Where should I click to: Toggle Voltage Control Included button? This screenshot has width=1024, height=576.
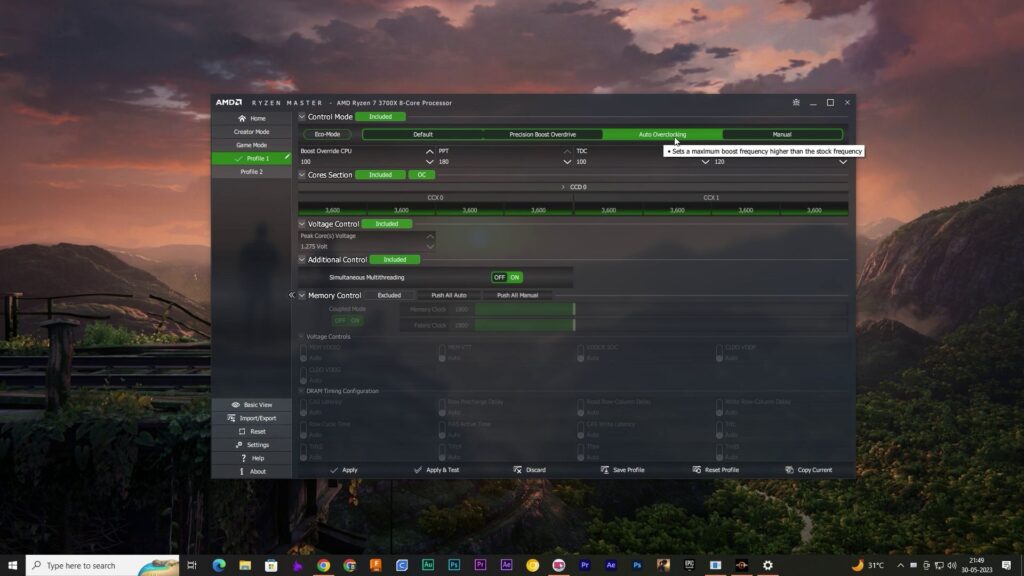(387, 224)
